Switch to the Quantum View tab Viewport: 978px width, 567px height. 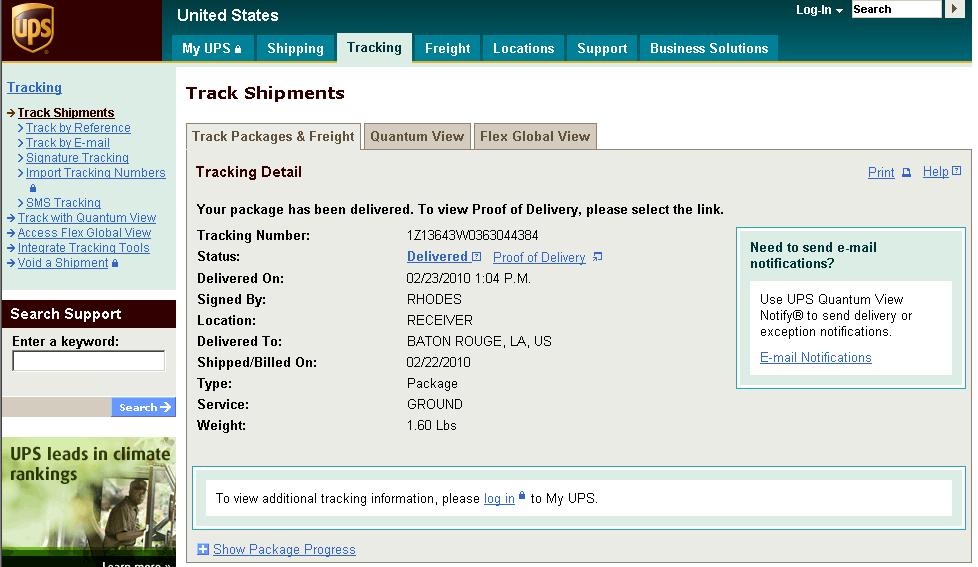417,136
